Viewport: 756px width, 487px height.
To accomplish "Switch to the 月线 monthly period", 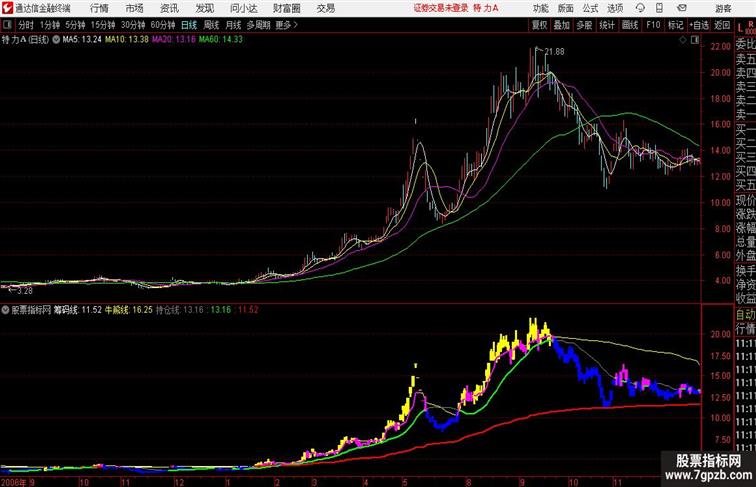I will pos(233,25).
